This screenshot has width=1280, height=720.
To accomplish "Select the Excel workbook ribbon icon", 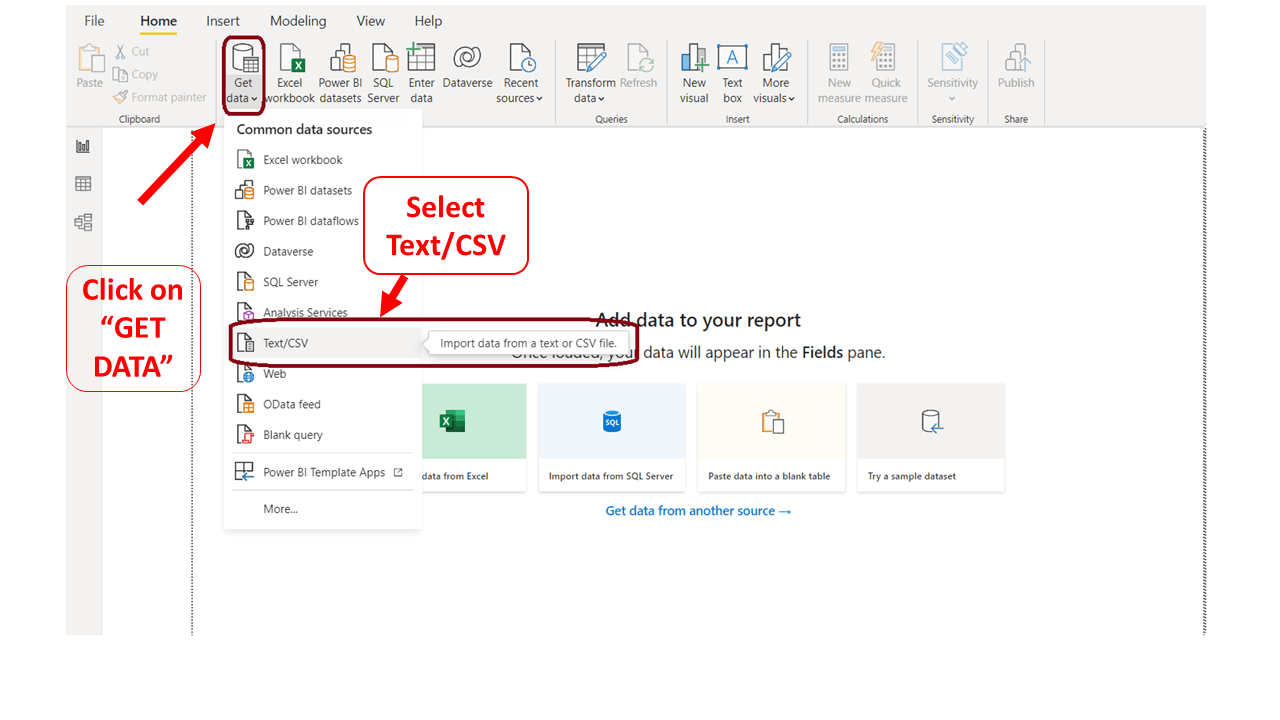I will point(290,70).
